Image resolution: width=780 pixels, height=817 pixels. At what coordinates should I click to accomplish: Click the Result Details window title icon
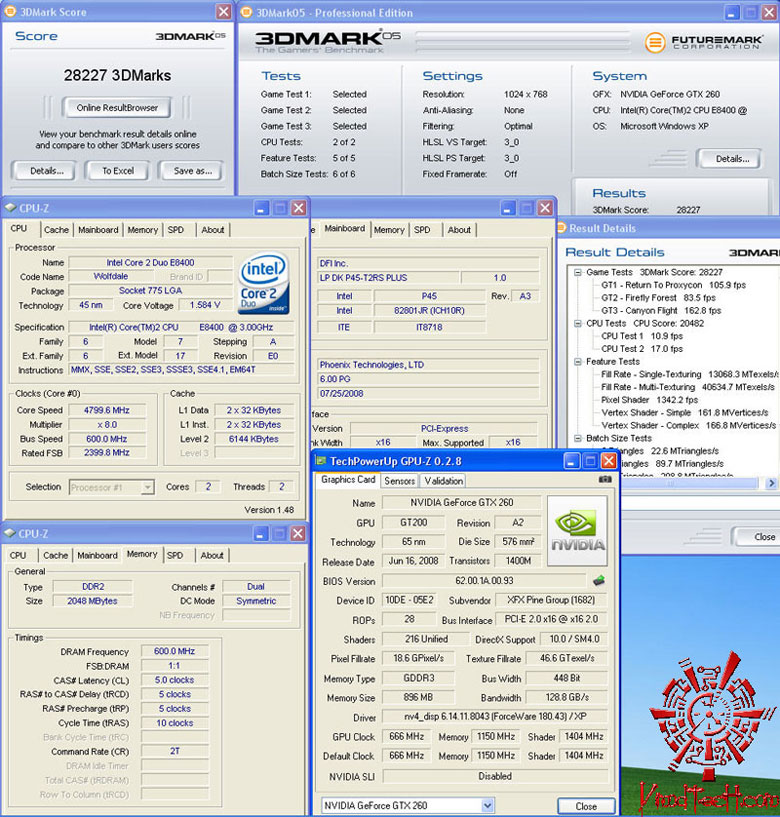tap(562, 228)
